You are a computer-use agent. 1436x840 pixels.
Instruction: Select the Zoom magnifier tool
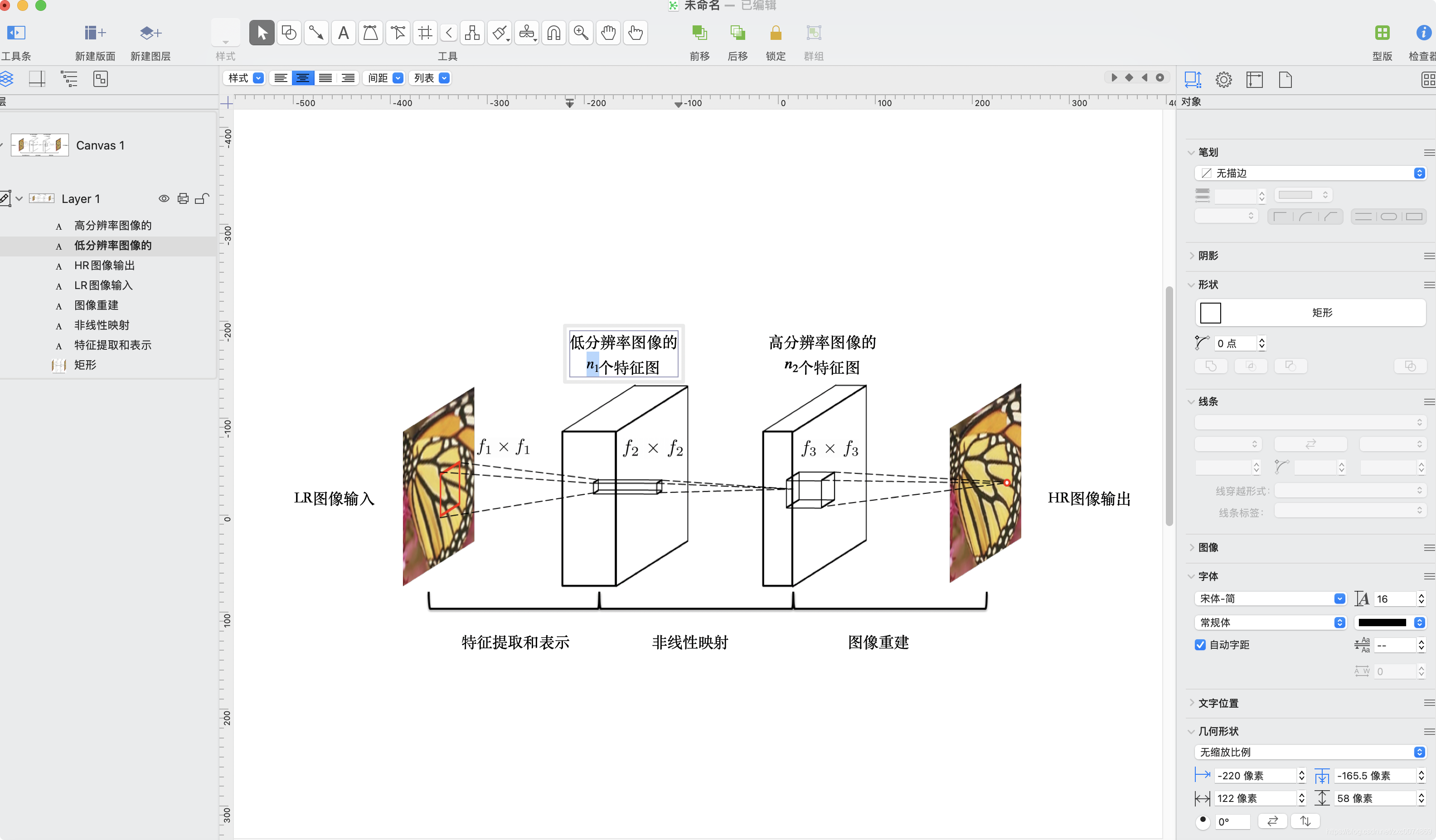pyautogui.click(x=581, y=33)
